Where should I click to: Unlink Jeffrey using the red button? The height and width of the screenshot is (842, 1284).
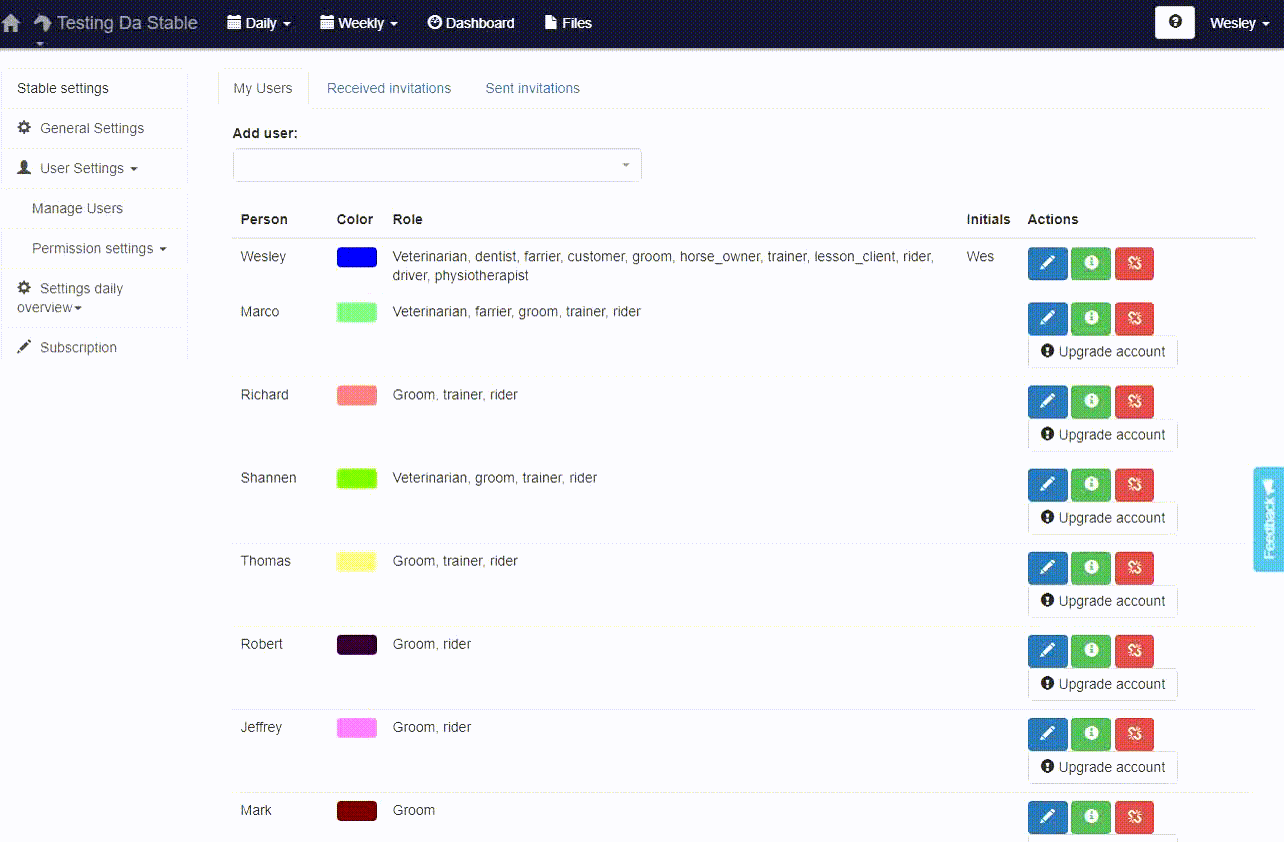(x=1134, y=734)
